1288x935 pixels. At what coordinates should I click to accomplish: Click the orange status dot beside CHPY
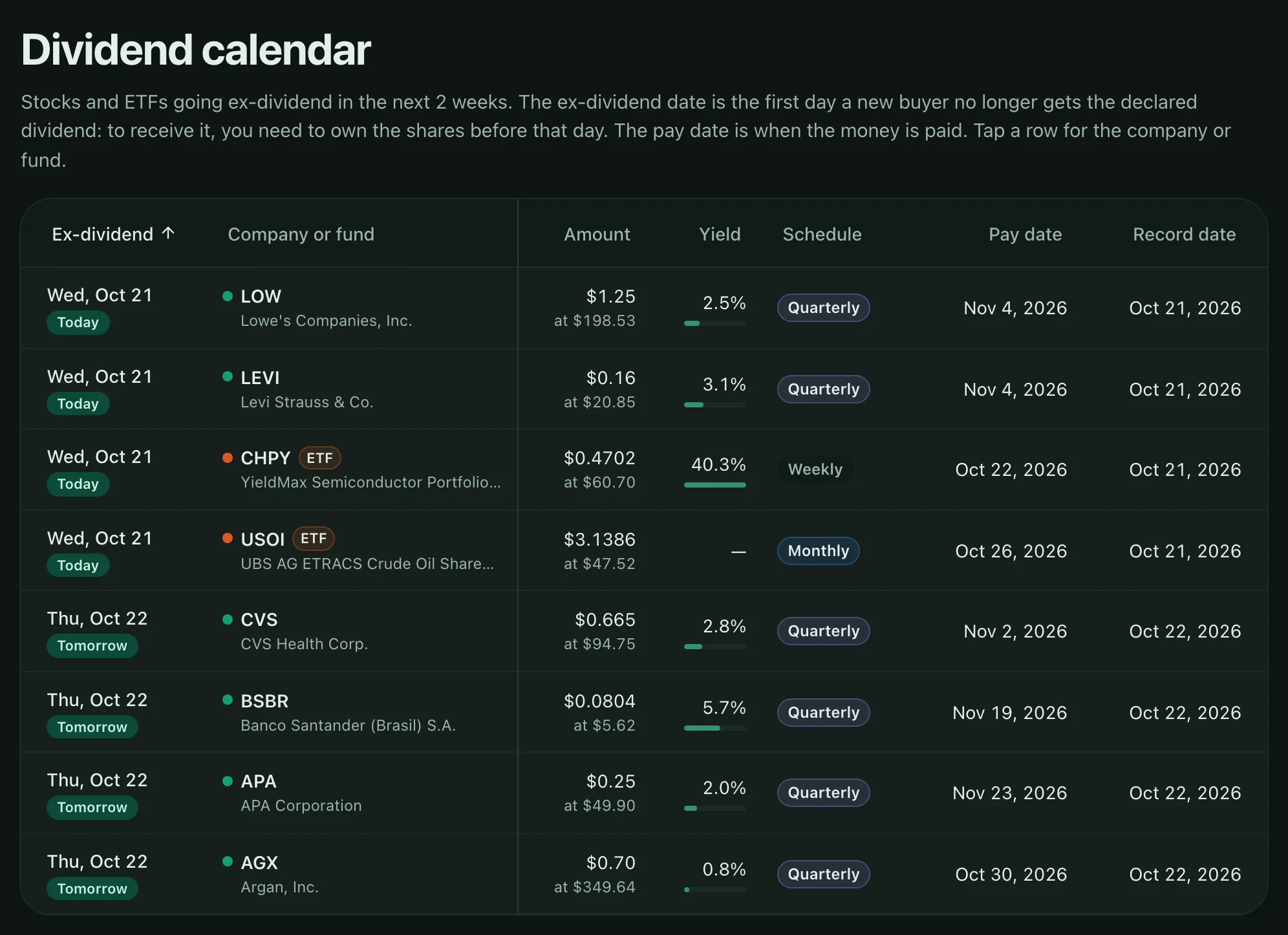[228, 458]
